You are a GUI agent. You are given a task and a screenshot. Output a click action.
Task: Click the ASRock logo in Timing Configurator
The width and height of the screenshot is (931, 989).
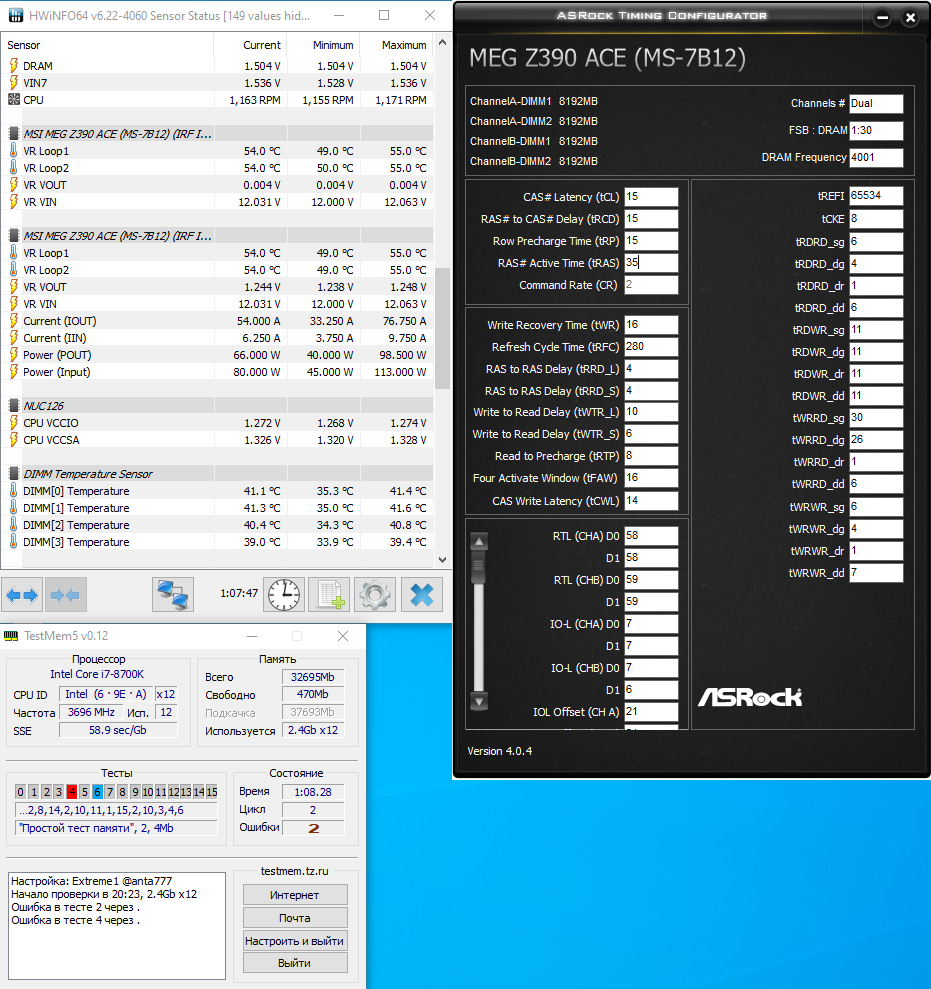pos(750,697)
